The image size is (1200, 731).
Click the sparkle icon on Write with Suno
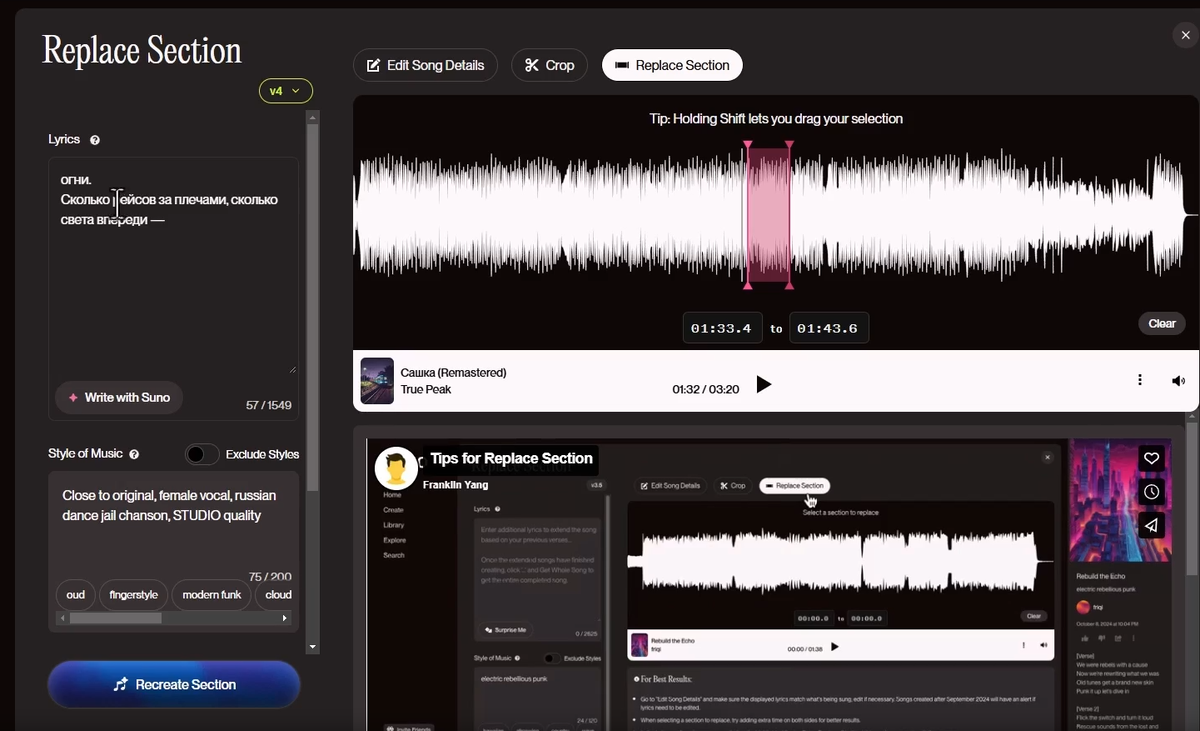(73, 397)
